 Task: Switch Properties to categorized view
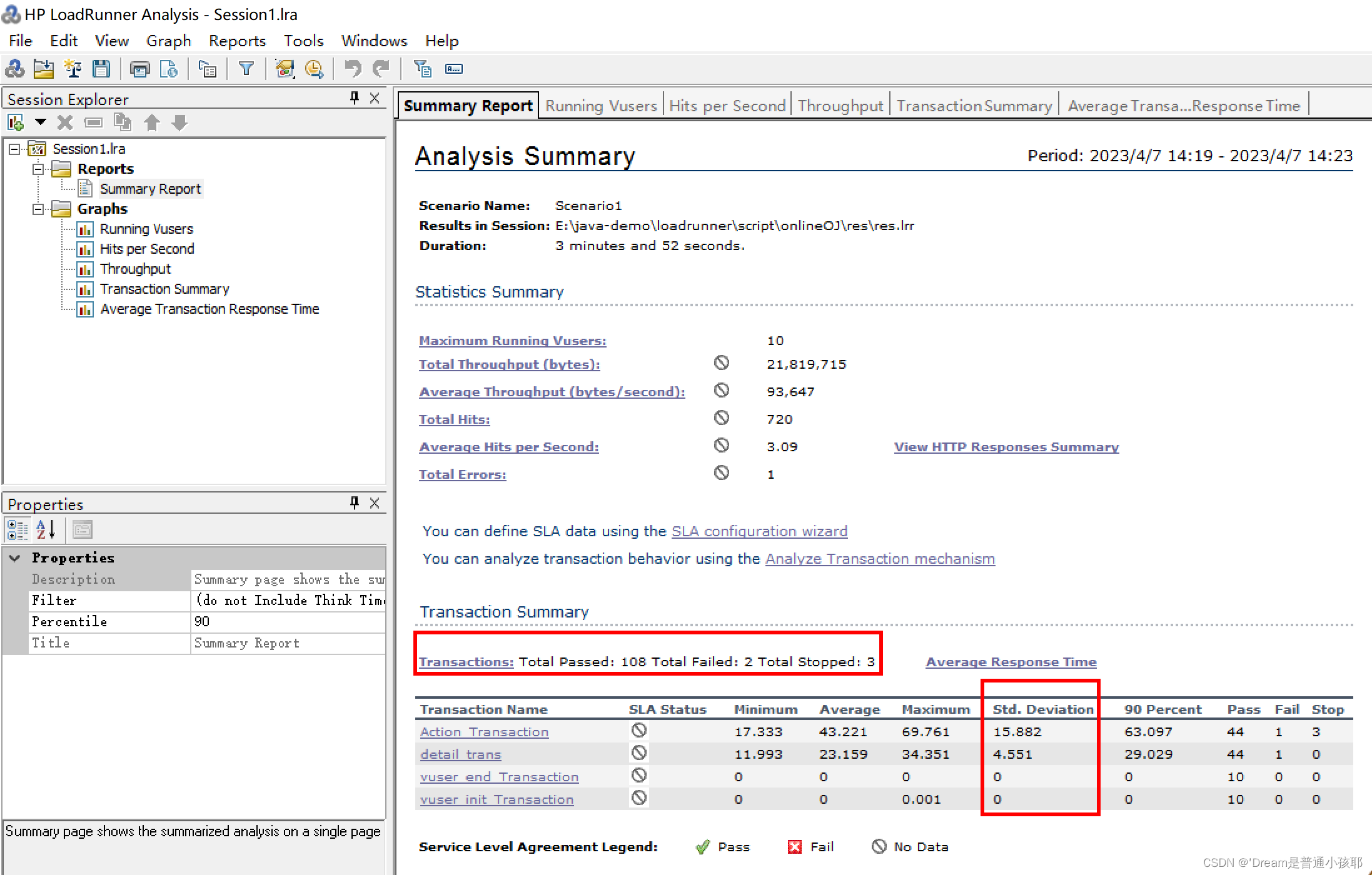point(18,529)
